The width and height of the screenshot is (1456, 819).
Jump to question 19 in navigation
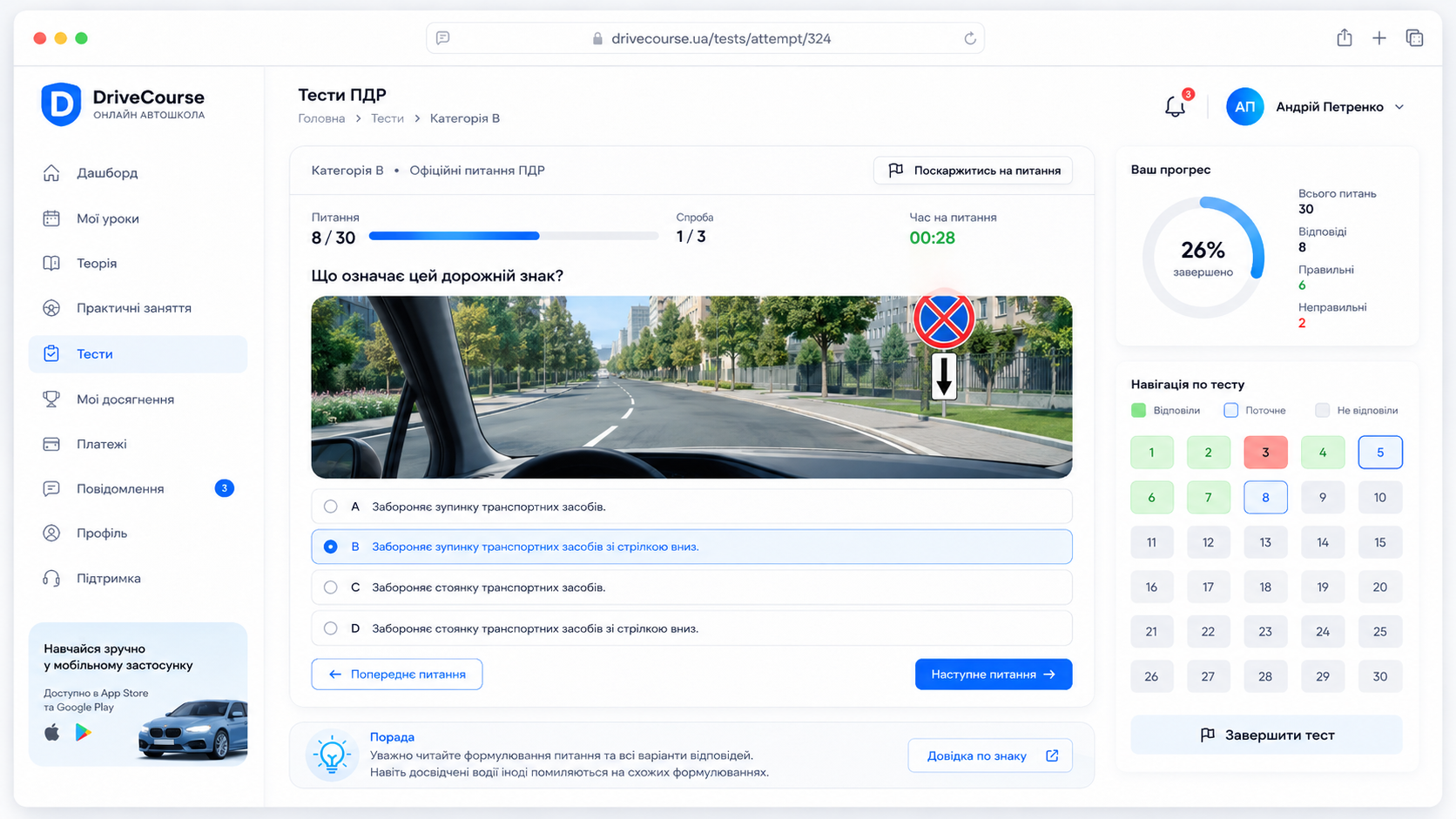[x=1323, y=587]
